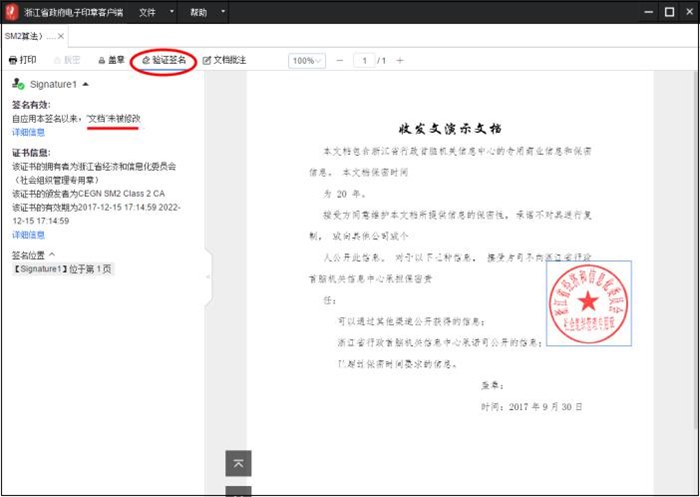This screenshot has width=700, height=497.
Task: Click the vertical scrollbar of document view
Action: pos(697,250)
